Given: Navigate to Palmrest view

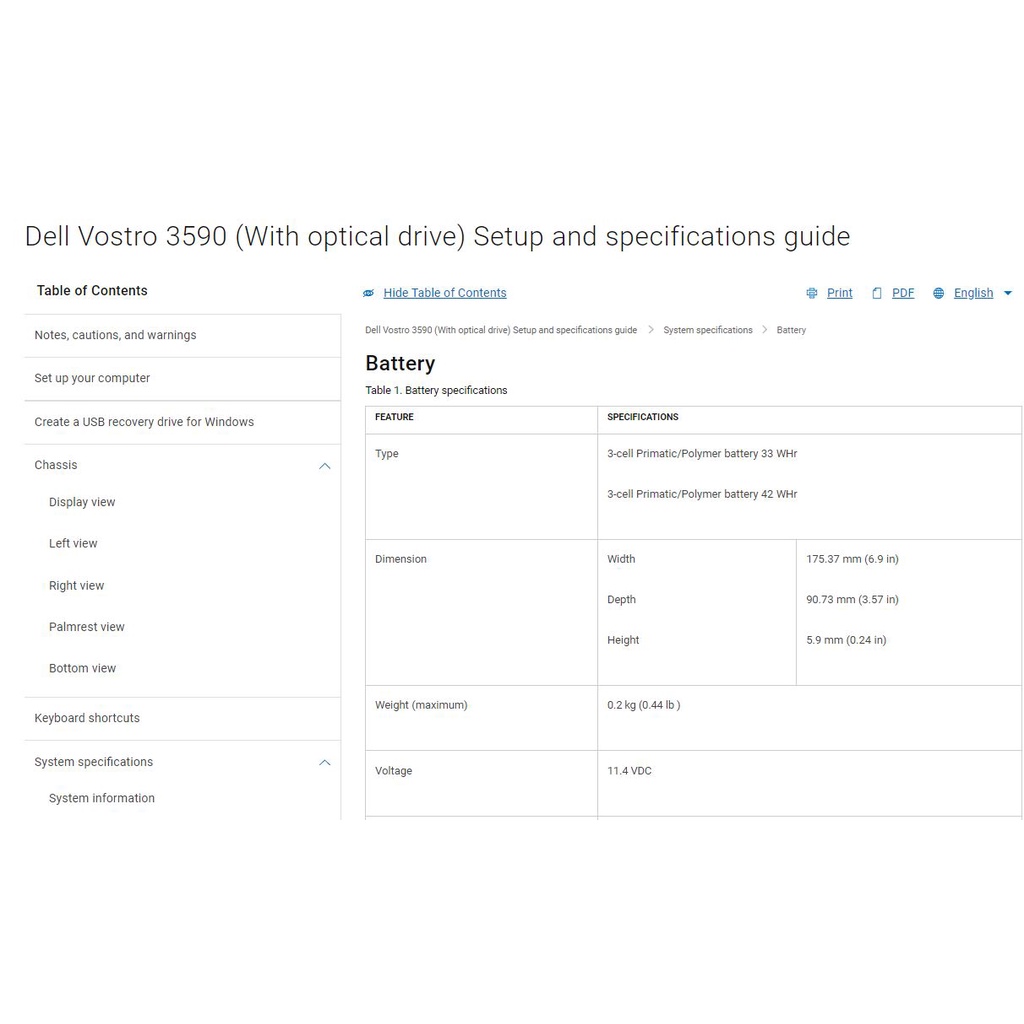Looking at the screenshot, I should click(87, 627).
